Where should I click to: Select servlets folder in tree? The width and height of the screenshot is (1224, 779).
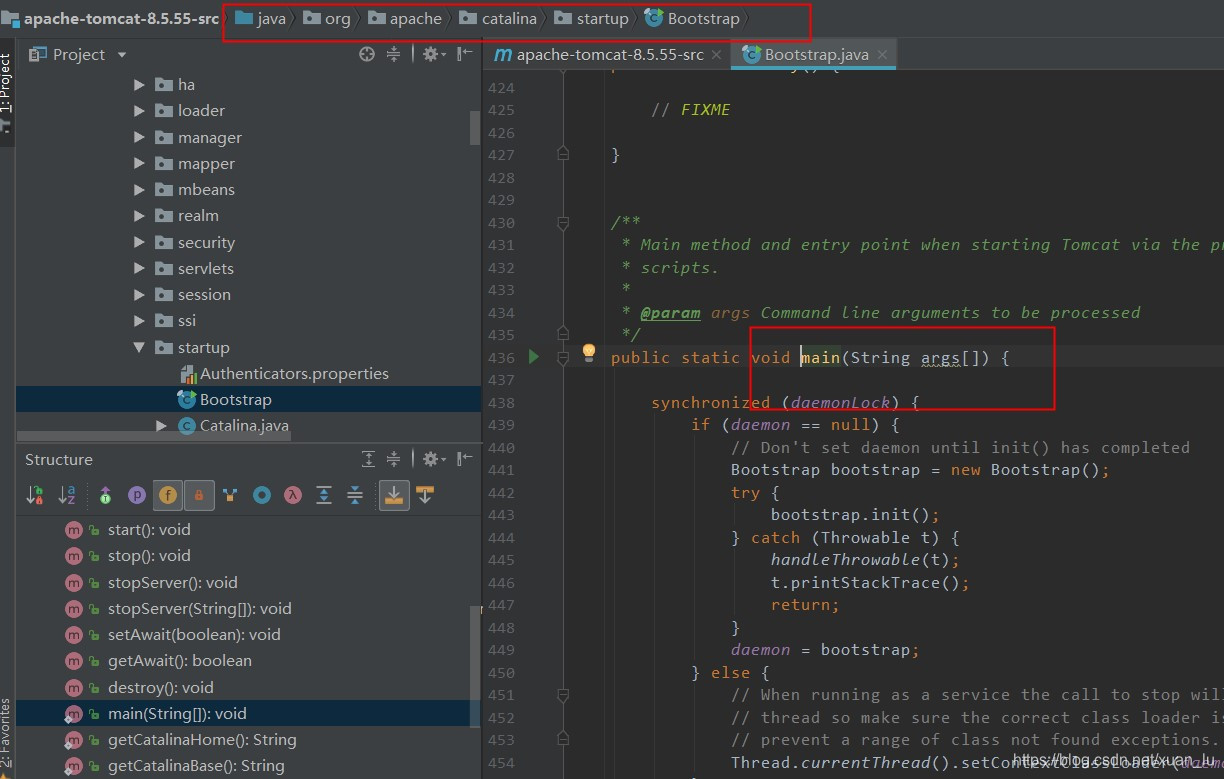pyautogui.click(x=195, y=268)
